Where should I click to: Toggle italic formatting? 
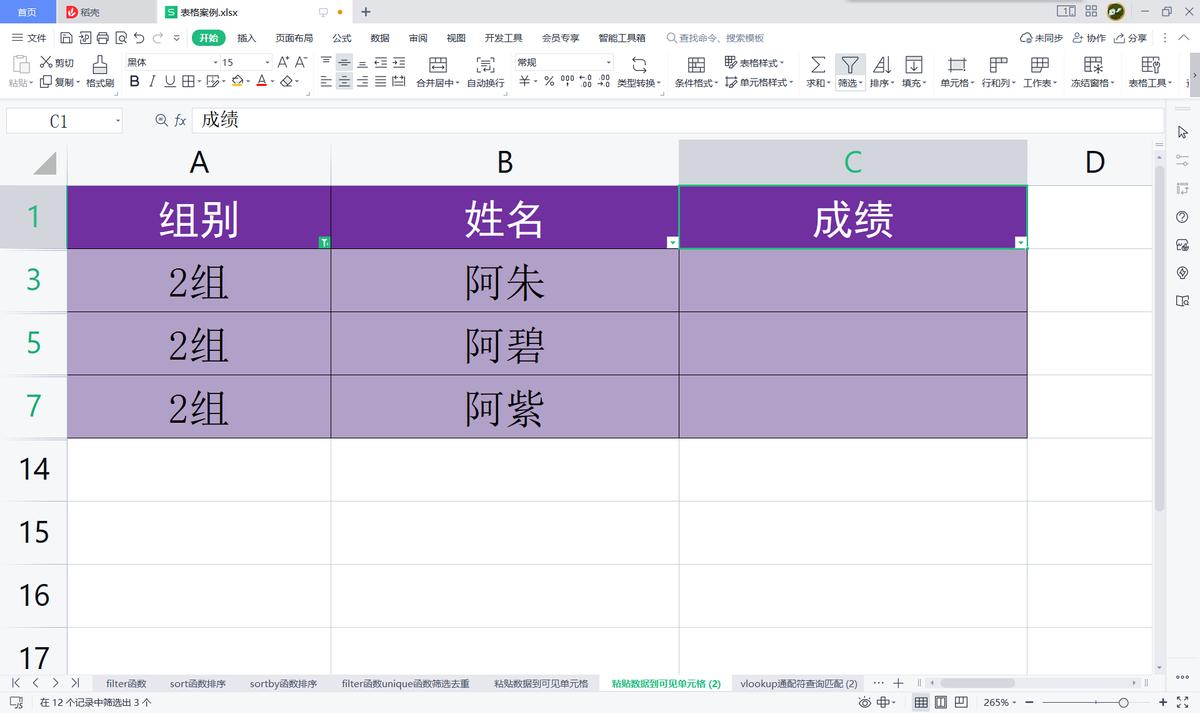point(151,81)
